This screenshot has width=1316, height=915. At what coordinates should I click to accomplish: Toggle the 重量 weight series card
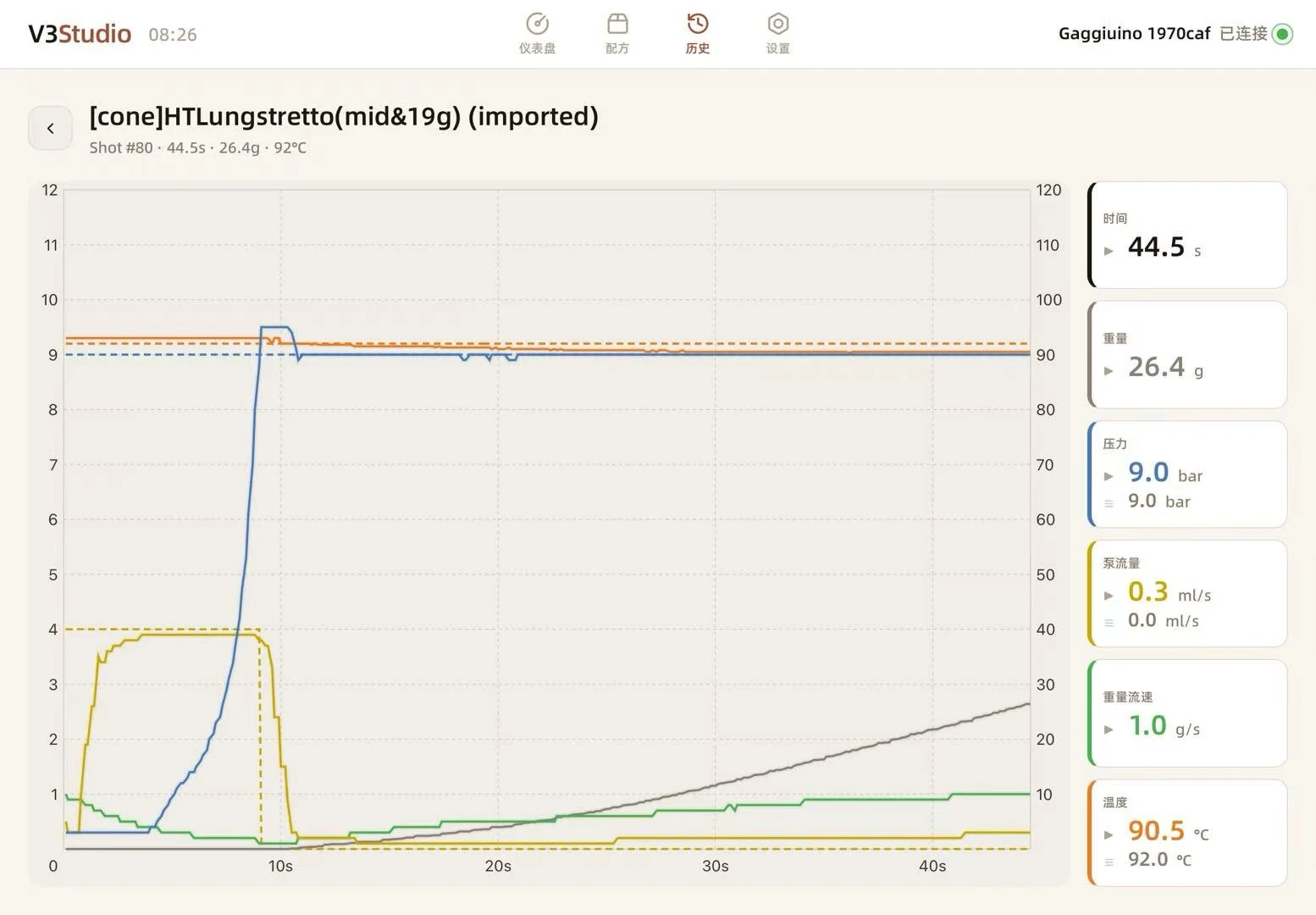(1187, 354)
